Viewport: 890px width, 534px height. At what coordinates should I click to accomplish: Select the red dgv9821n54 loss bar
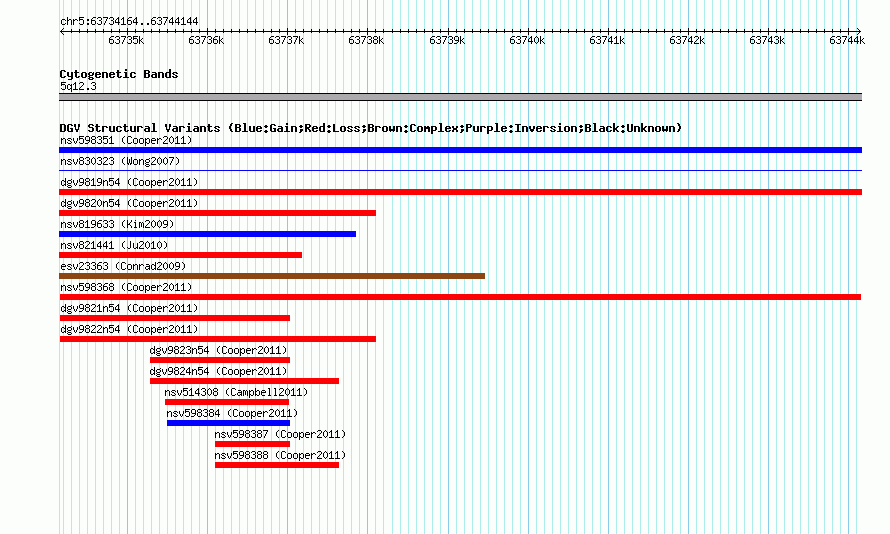(x=174, y=318)
